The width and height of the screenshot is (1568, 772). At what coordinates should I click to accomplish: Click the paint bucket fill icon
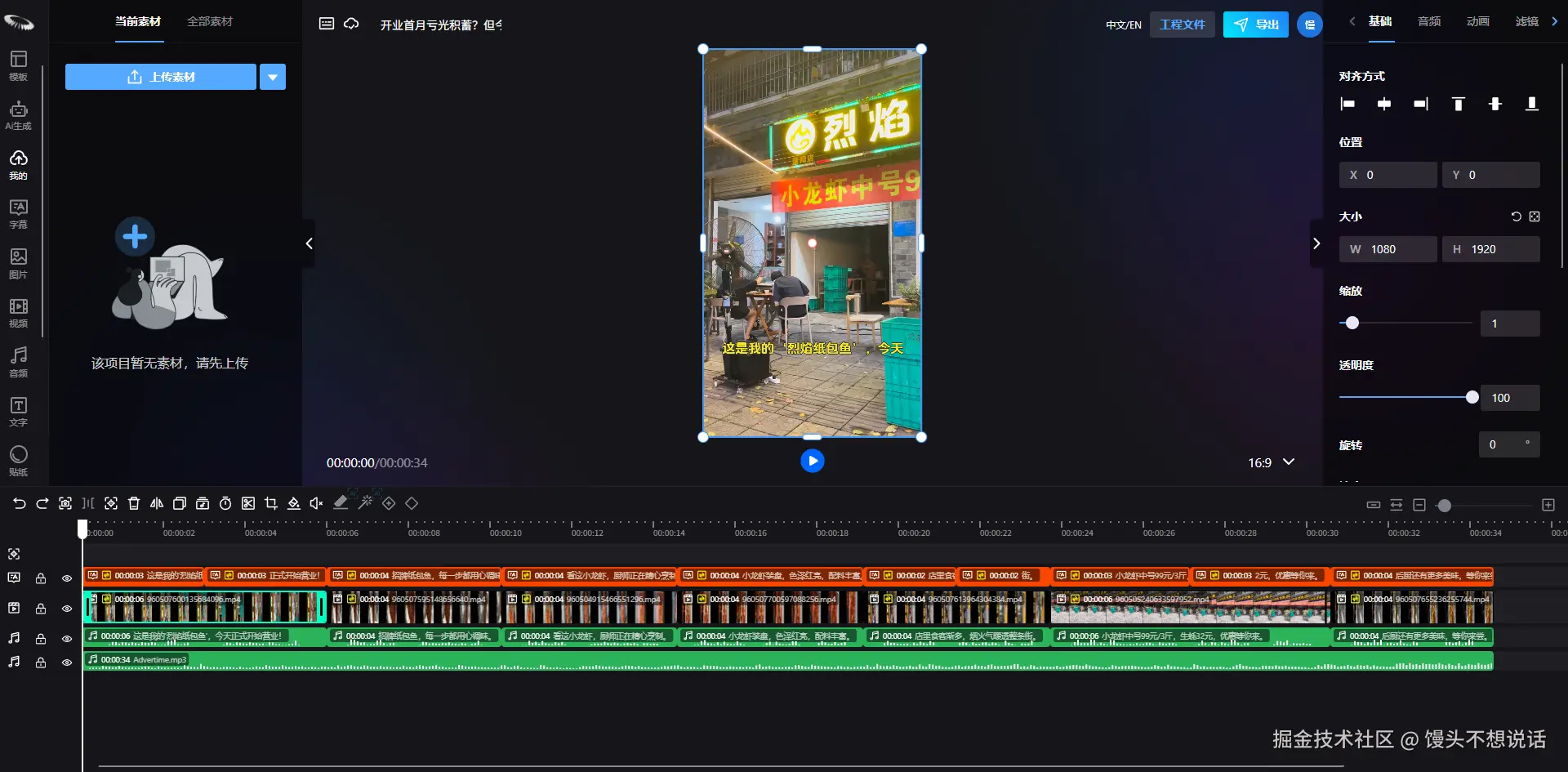click(x=294, y=503)
